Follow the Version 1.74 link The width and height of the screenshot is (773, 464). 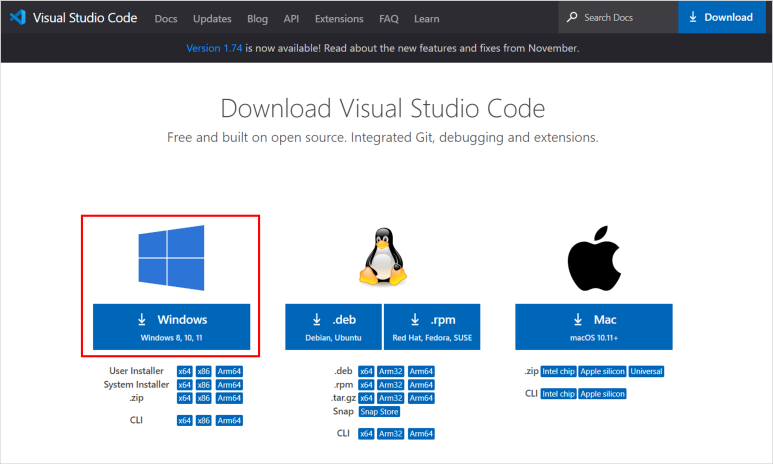214,48
